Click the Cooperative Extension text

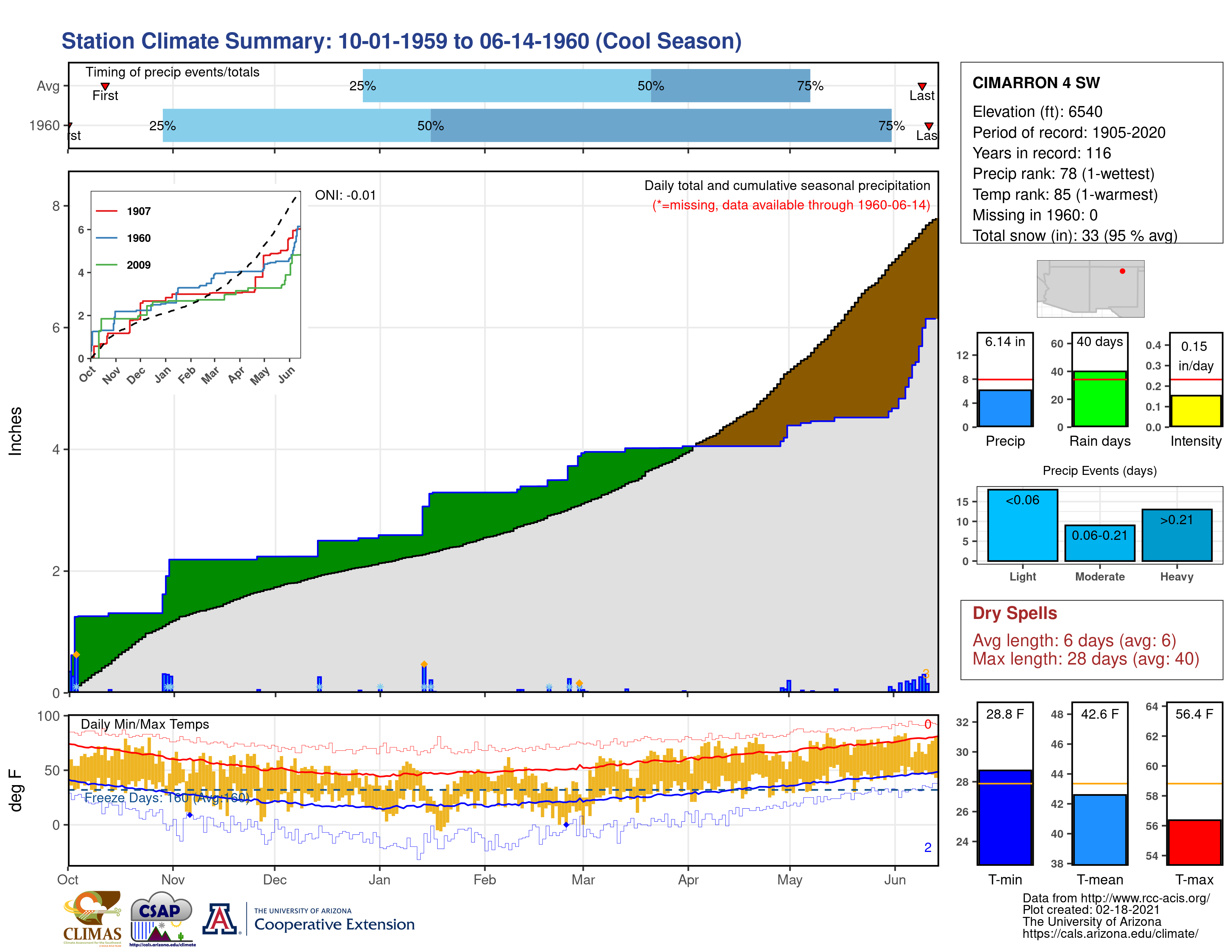(x=334, y=924)
